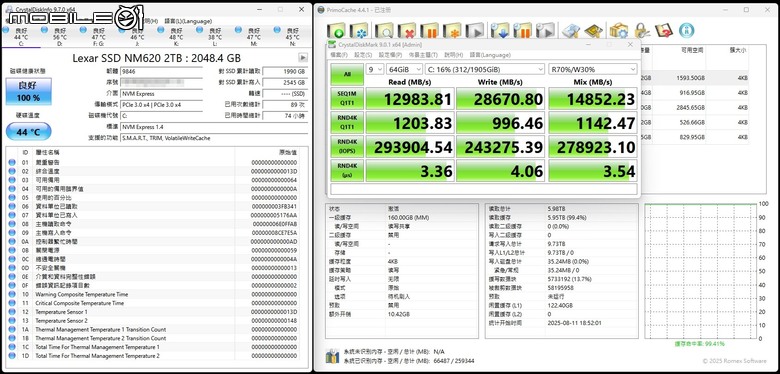The width and height of the screenshot is (780, 374).
Task: Click the PrimoCache padlock license icon
Action: (642, 31)
